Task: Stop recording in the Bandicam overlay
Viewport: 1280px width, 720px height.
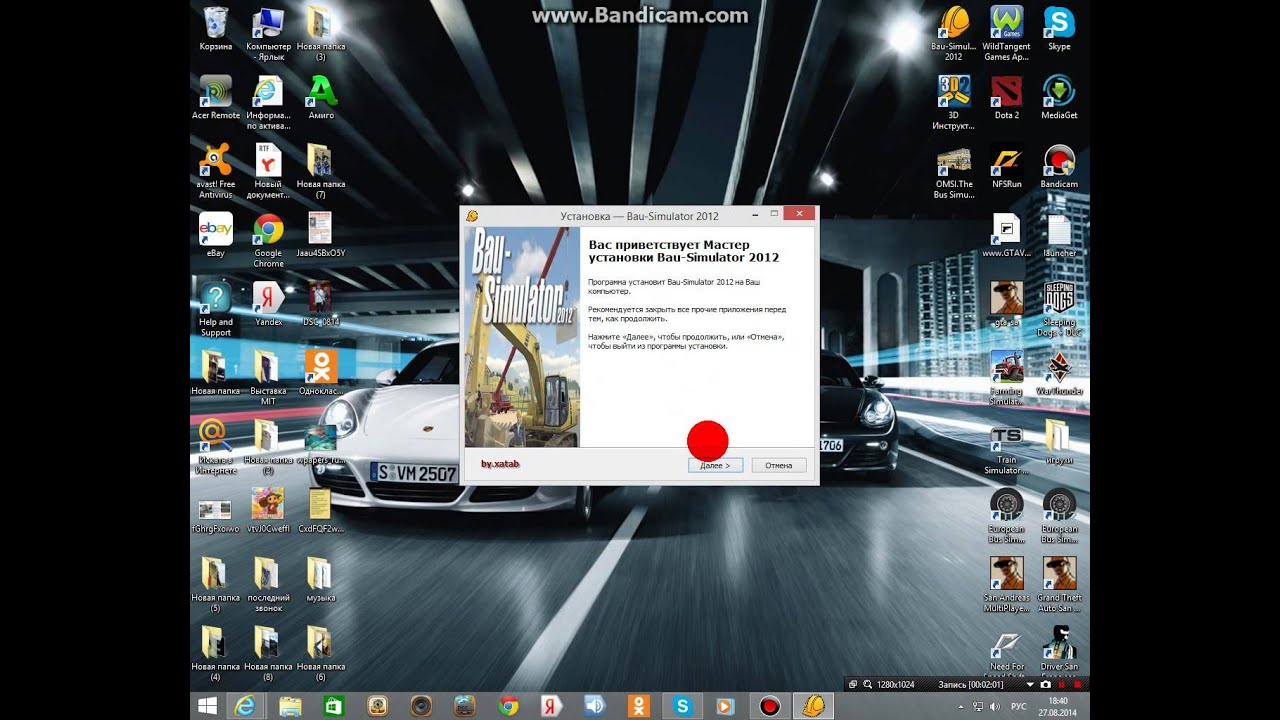Action: [x=1078, y=684]
